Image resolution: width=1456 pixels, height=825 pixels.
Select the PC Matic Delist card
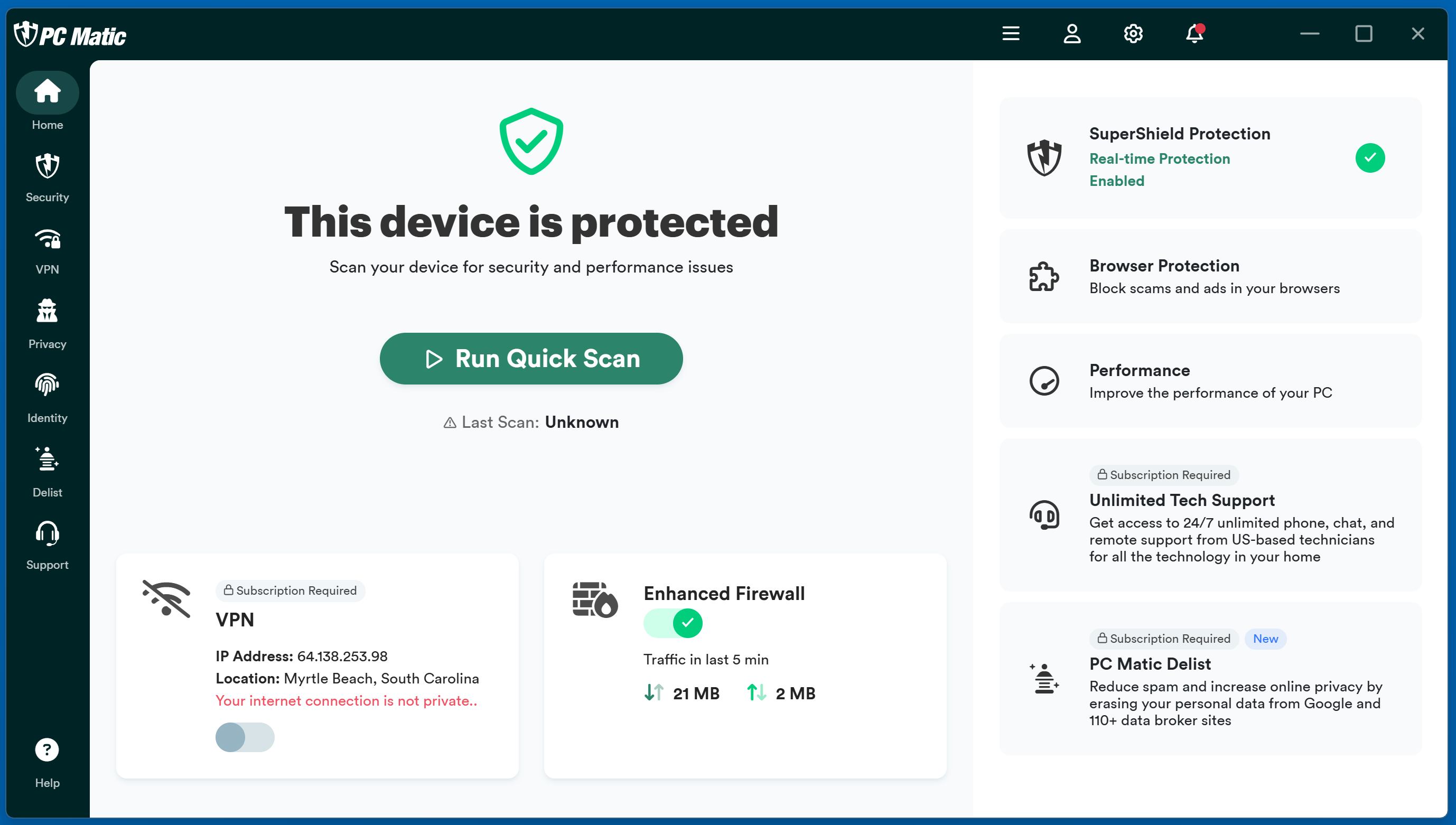tap(1210, 678)
